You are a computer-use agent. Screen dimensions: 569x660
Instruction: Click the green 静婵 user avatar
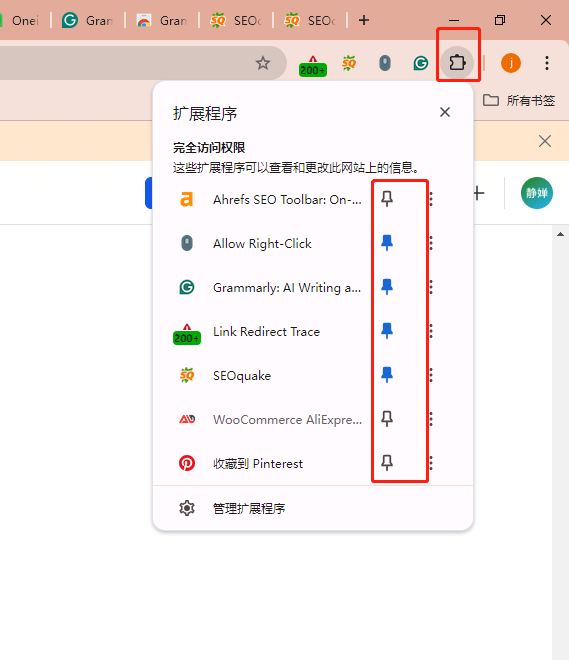pyautogui.click(x=537, y=193)
